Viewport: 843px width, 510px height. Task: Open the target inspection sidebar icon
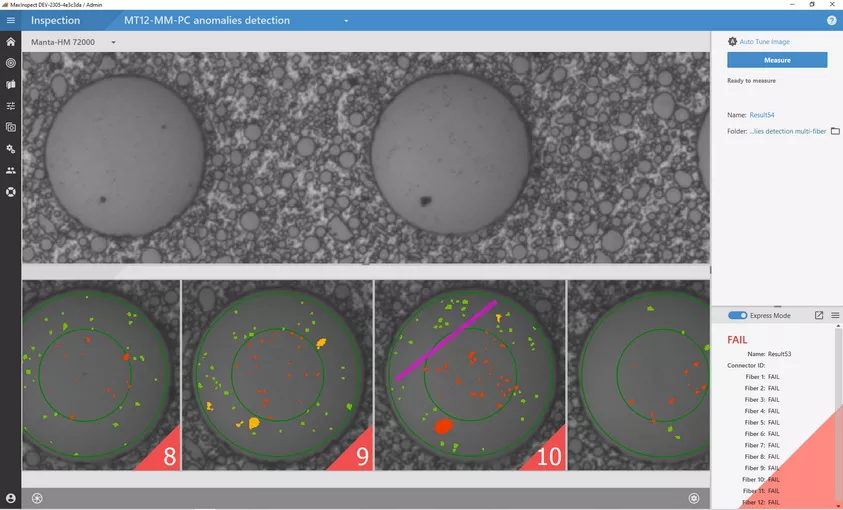click(x=10, y=62)
